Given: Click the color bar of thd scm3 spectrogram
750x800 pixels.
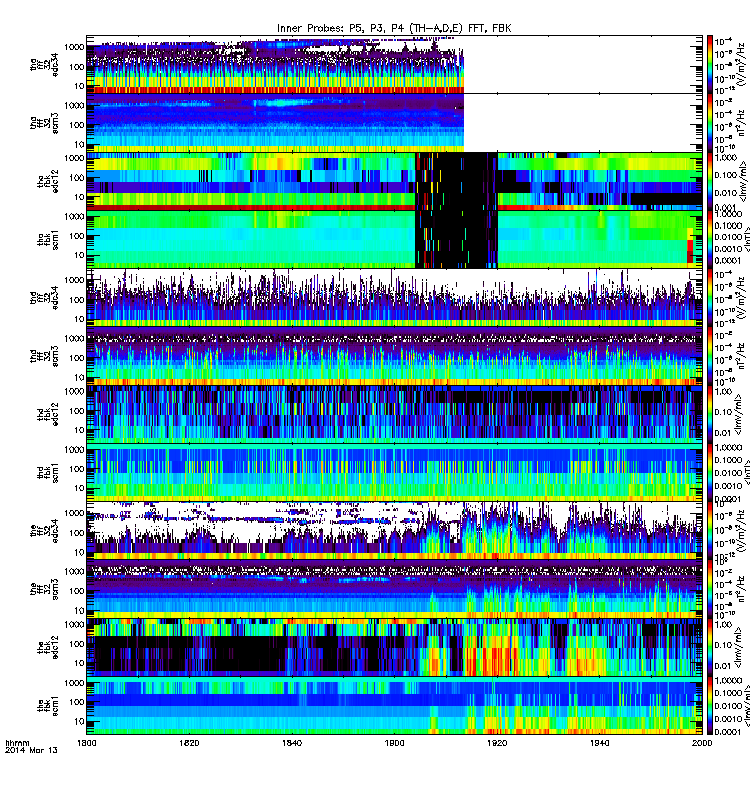Looking at the screenshot, I should [x=710, y=356].
